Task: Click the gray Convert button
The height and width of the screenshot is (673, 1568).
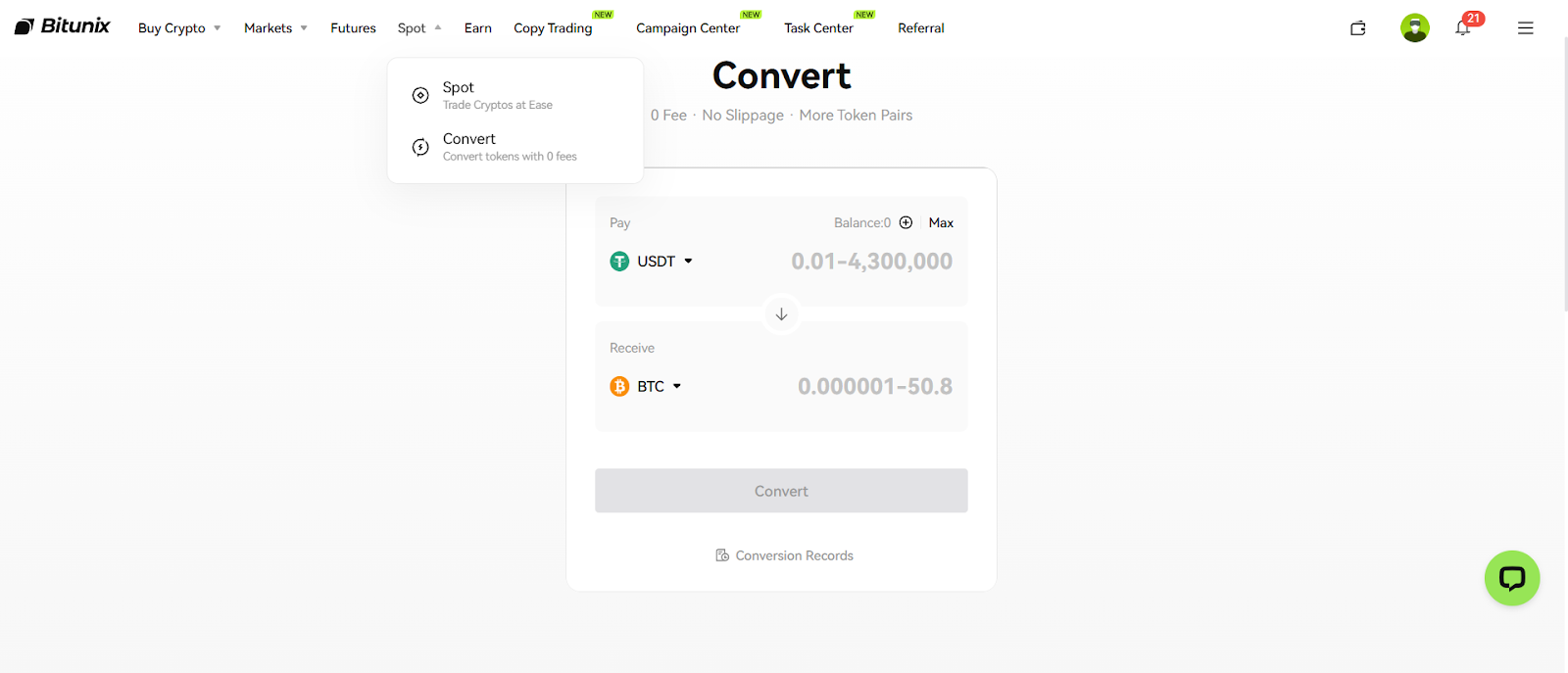Action: pyautogui.click(x=781, y=491)
